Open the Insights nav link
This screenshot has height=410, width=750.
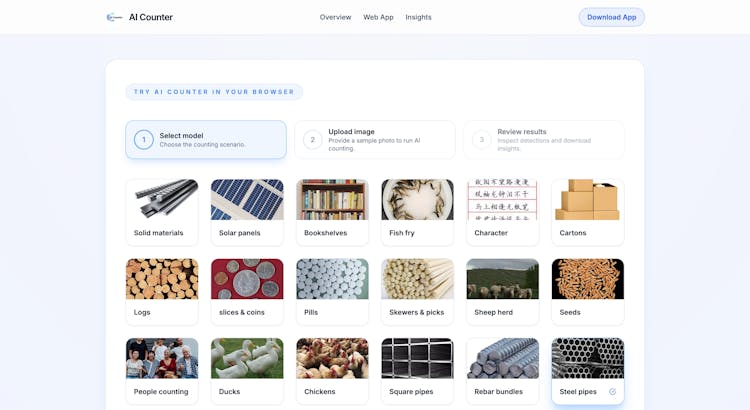click(x=418, y=17)
